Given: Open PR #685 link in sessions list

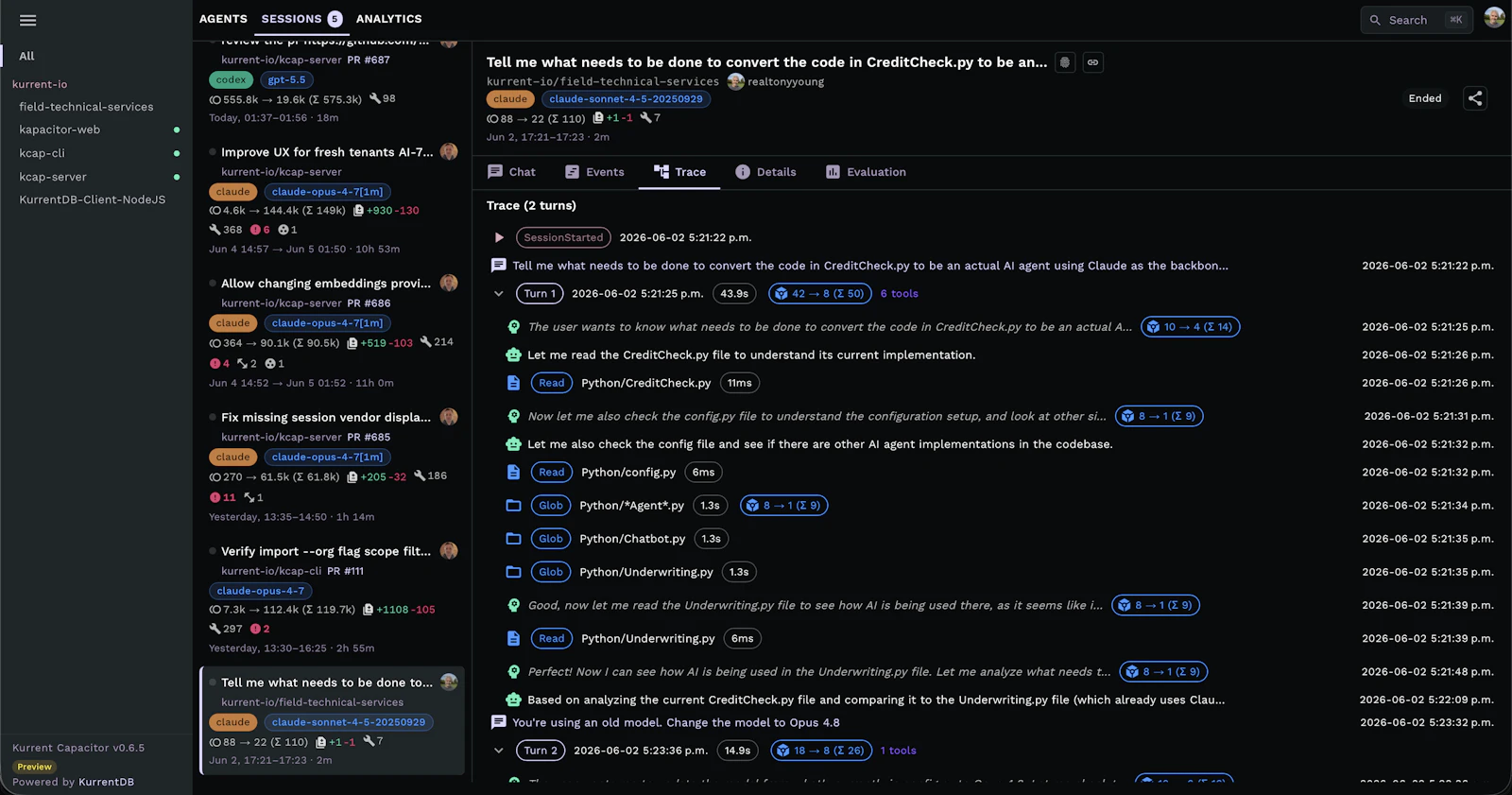Looking at the screenshot, I should (369, 437).
